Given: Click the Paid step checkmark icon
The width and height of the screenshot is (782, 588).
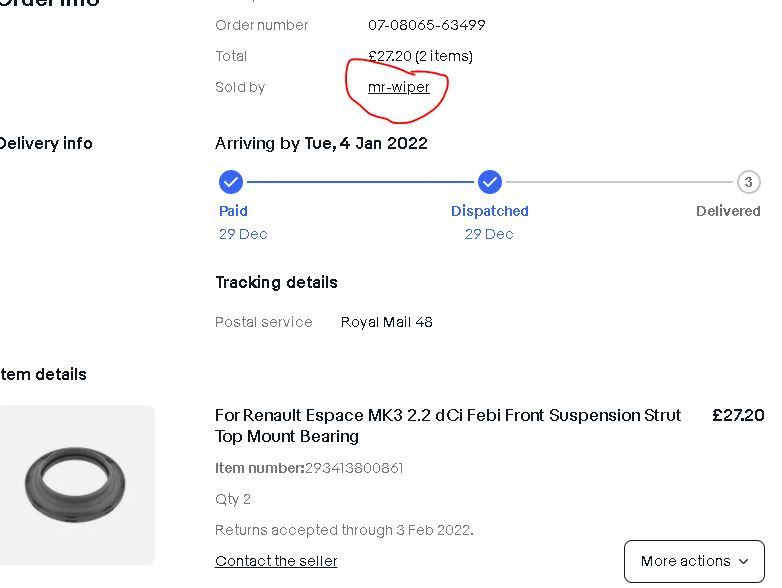Looking at the screenshot, I should 231,182.
